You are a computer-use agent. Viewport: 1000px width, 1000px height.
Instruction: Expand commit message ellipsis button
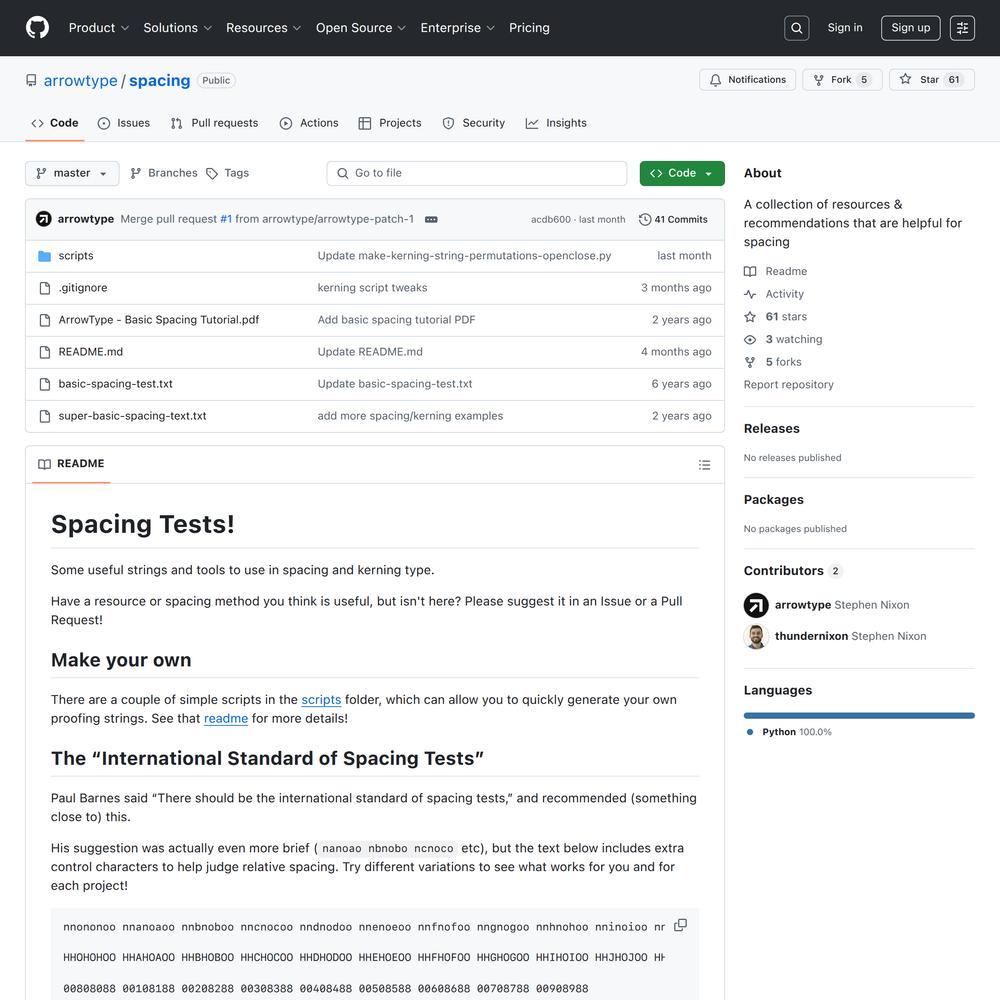click(x=431, y=219)
